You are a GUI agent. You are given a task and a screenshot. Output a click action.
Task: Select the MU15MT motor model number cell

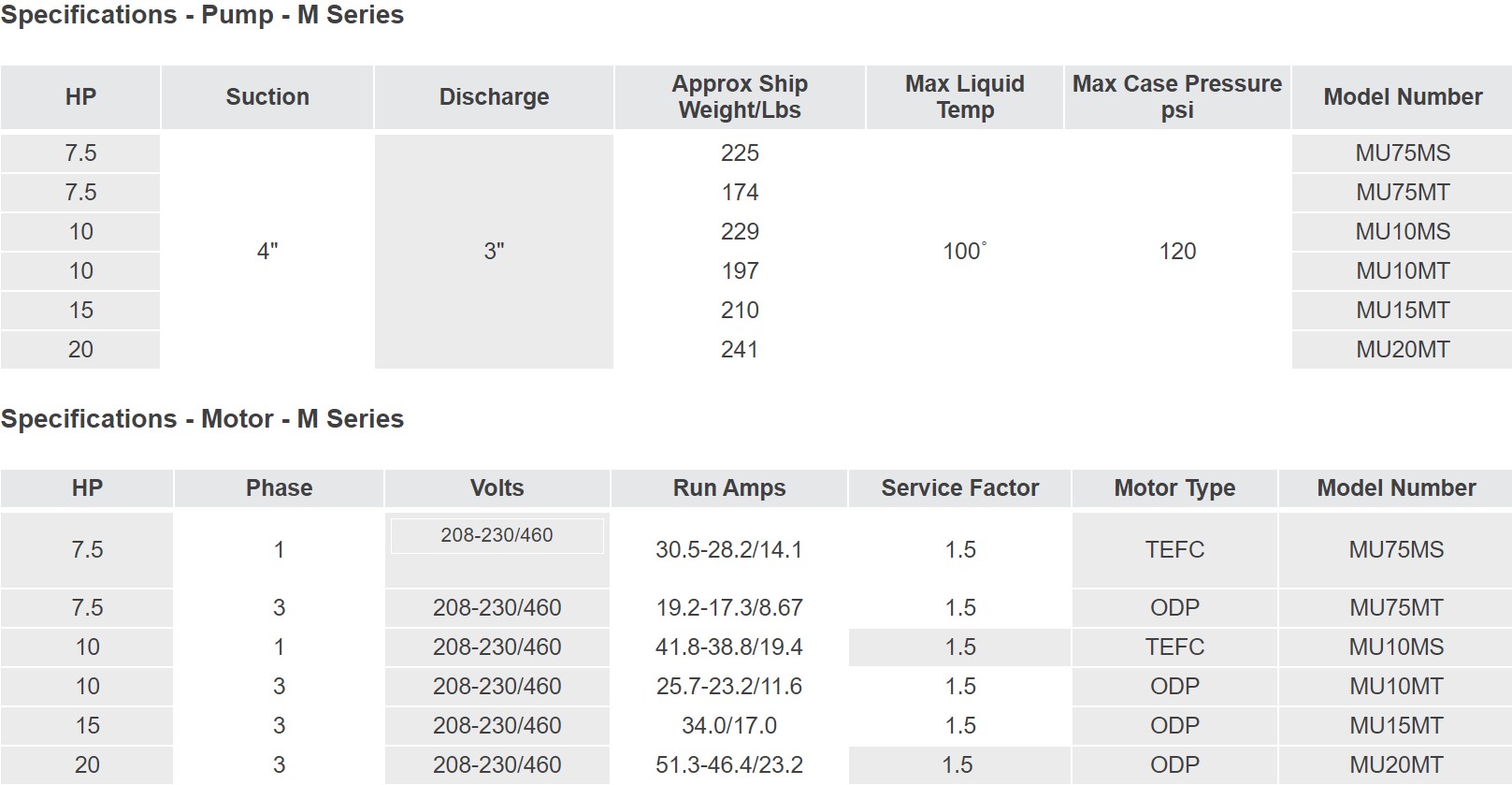(x=1396, y=725)
